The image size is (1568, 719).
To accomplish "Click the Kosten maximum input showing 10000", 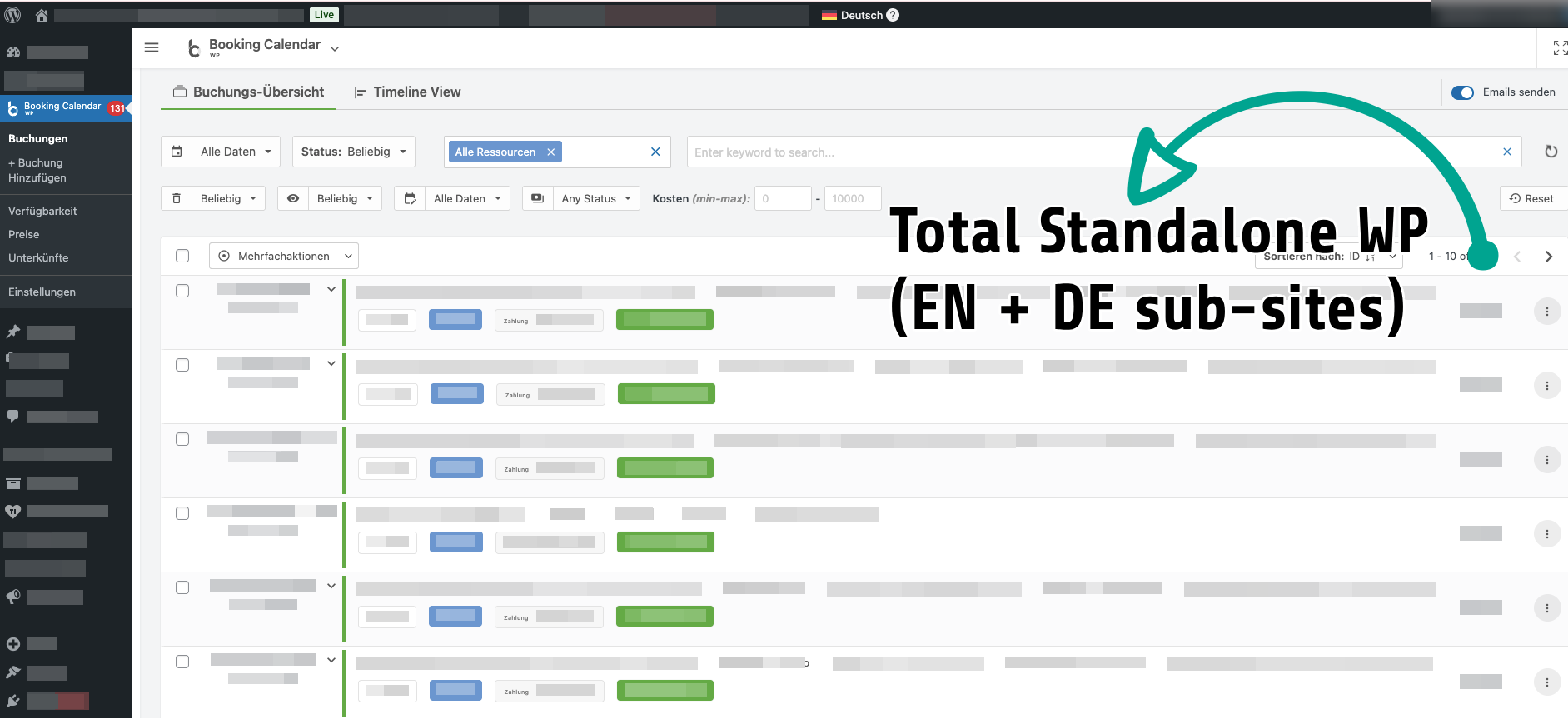I will (x=853, y=198).
